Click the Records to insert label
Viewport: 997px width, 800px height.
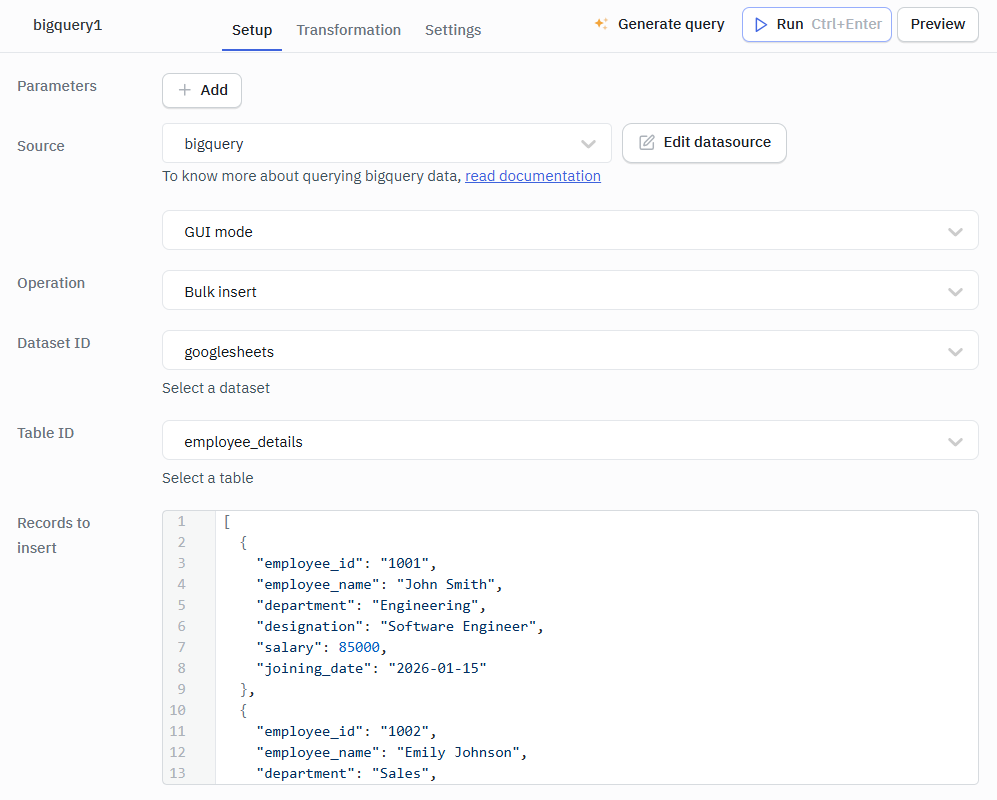[x=53, y=535]
